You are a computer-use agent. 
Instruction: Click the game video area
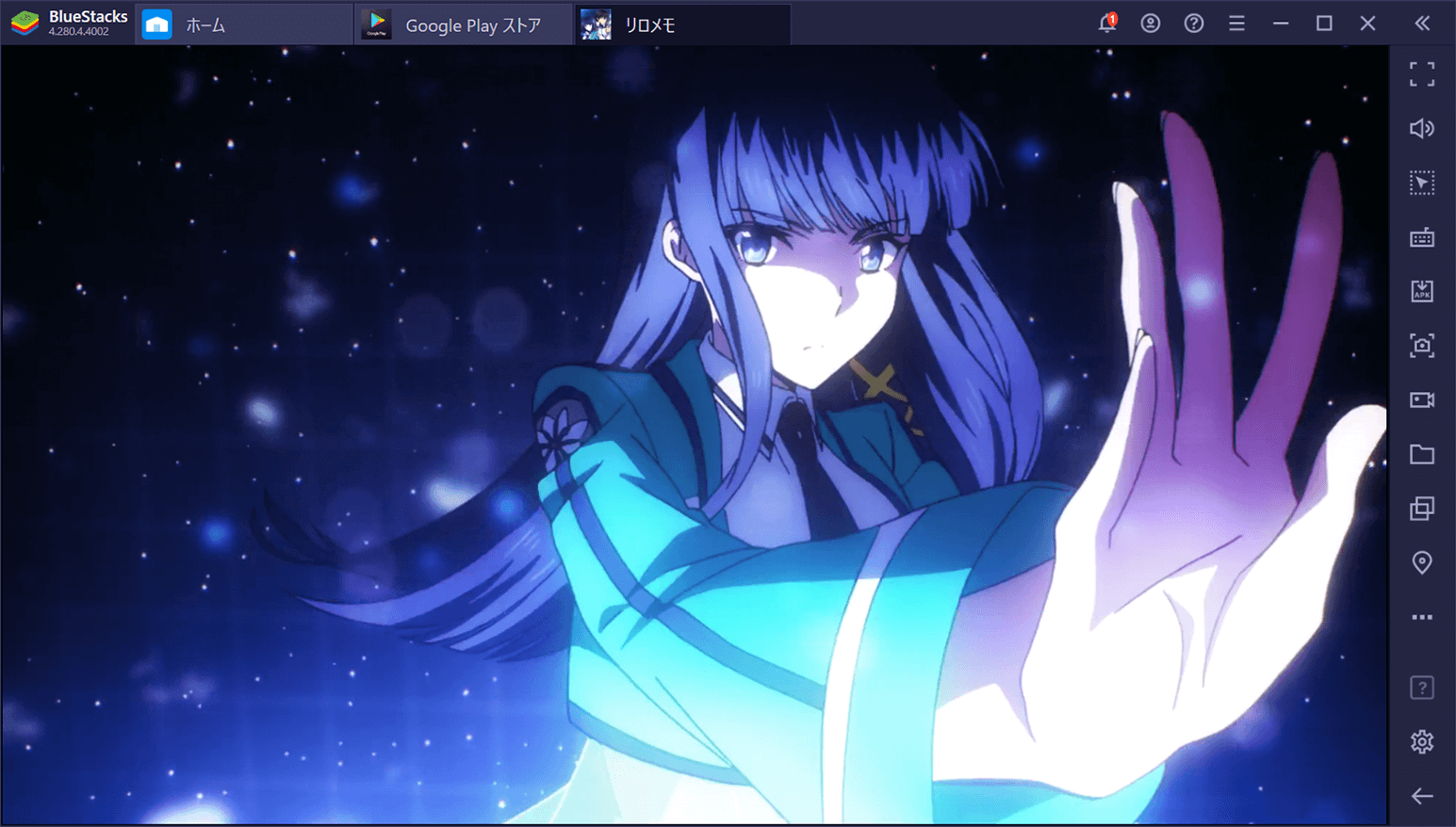pos(695,435)
